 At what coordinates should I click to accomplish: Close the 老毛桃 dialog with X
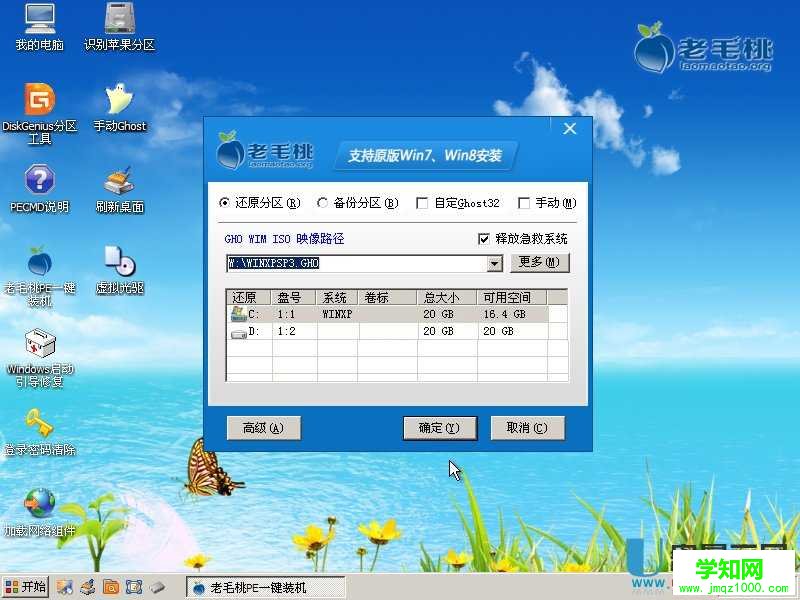[570, 129]
